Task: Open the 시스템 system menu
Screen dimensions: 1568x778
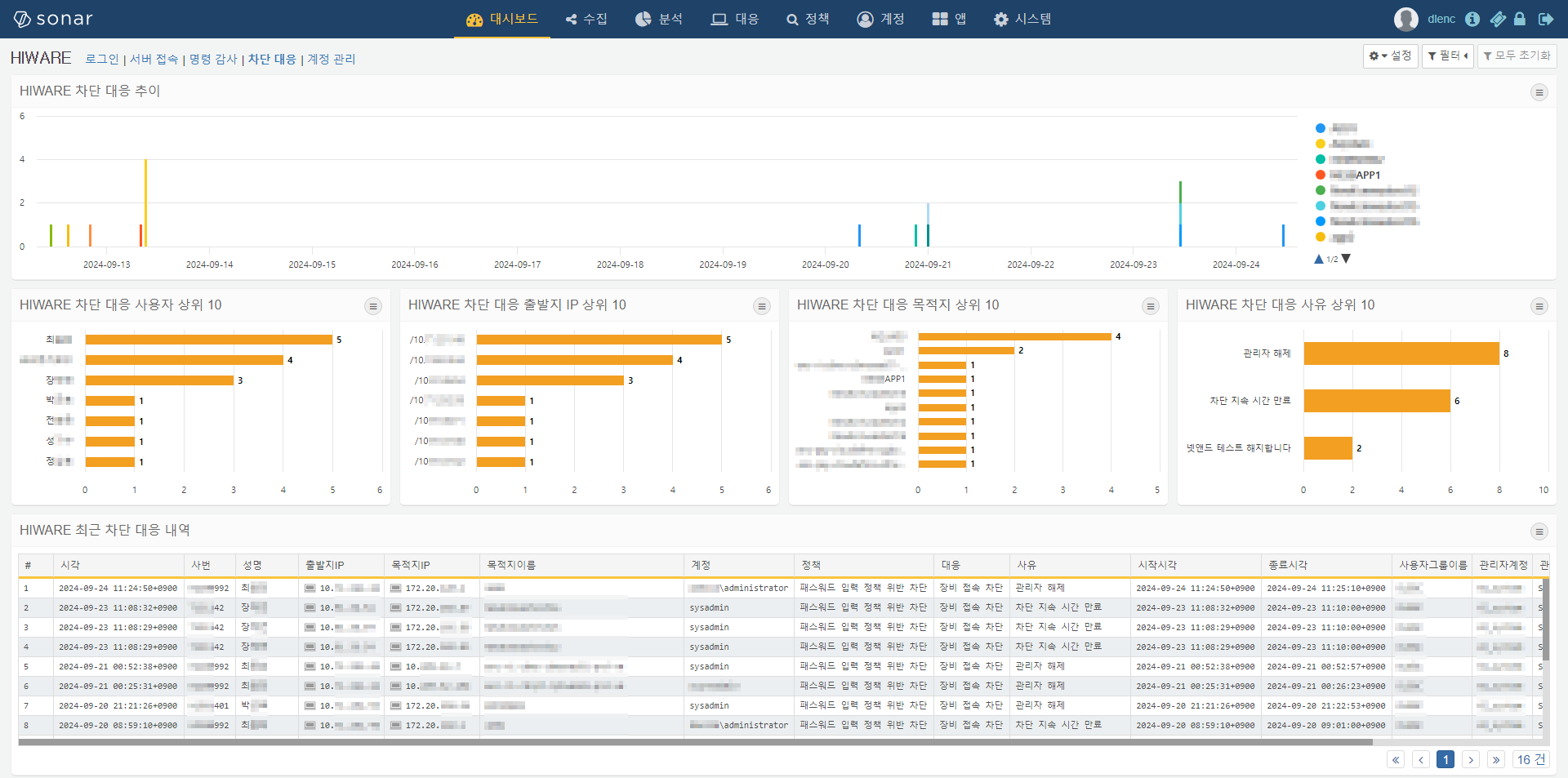Action: [x=1022, y=19]
